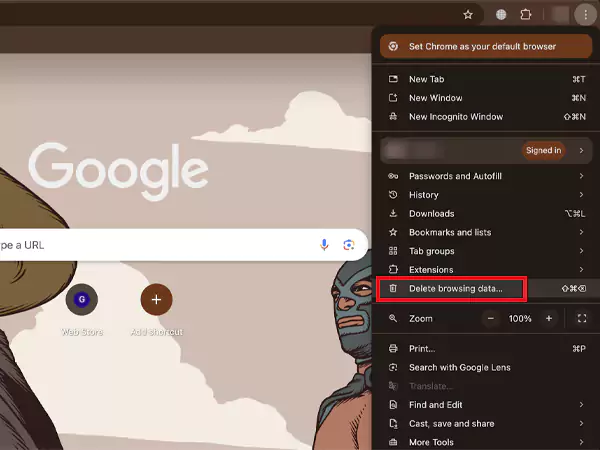Click the incognito icon beside New Incognito Window
Screen dimensions: 600x450
(393, 116)
